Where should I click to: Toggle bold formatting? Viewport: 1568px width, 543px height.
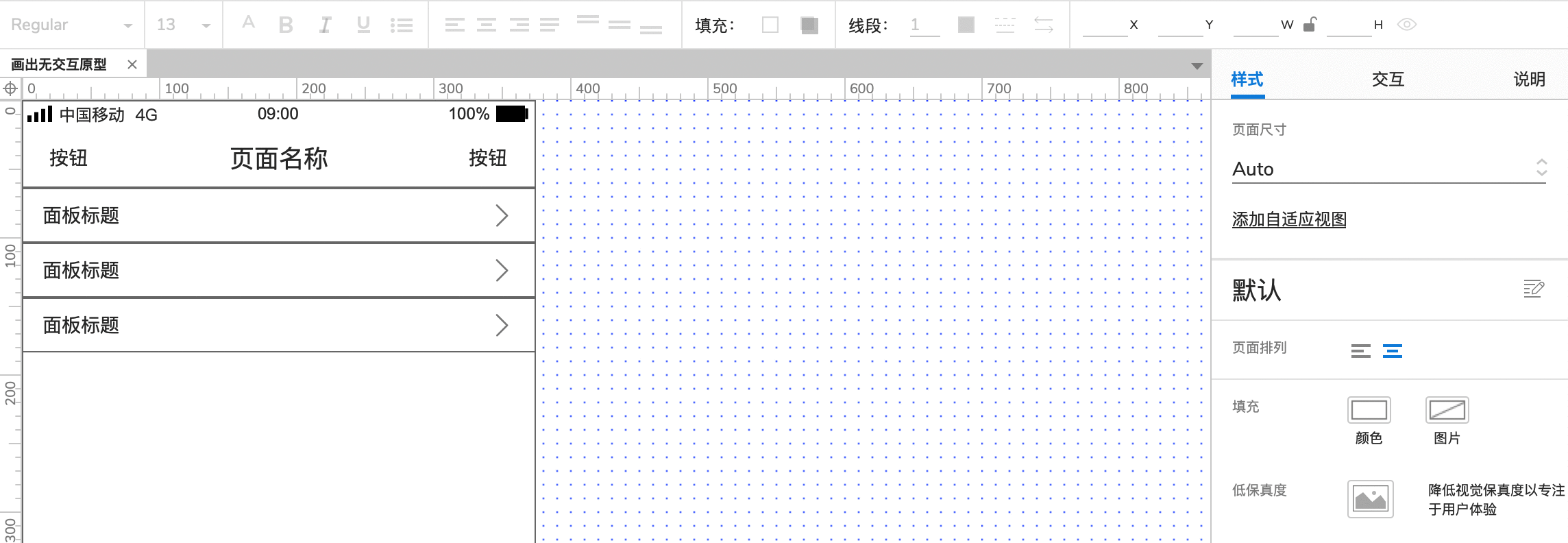[286, 25]
